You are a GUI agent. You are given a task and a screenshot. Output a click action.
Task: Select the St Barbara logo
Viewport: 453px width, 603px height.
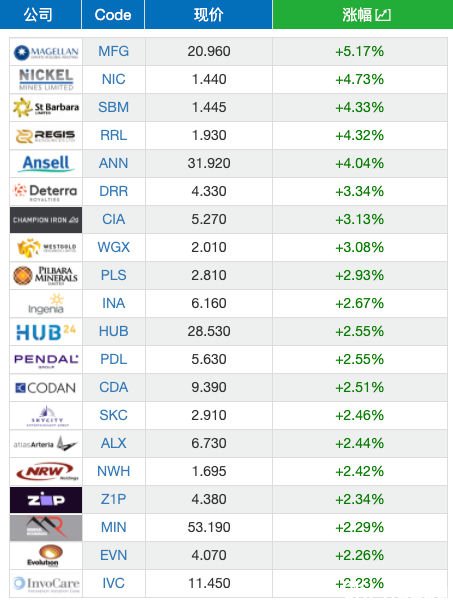click(x=46, y=108)
